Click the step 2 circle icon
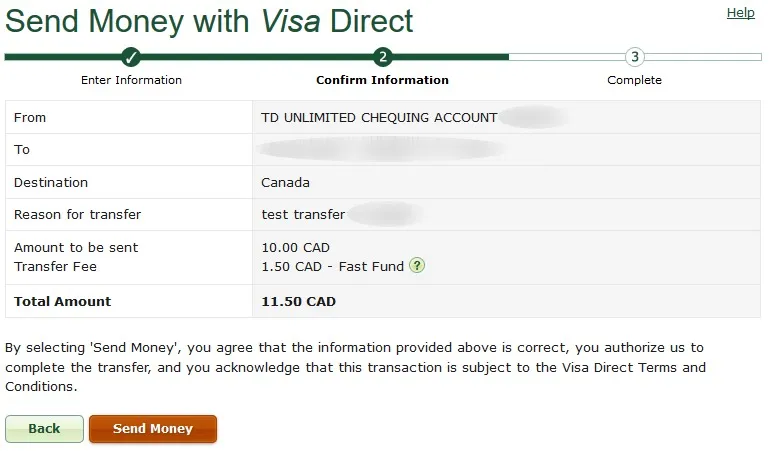This screenshot has width=769, height=451. (x=383, y=57)
